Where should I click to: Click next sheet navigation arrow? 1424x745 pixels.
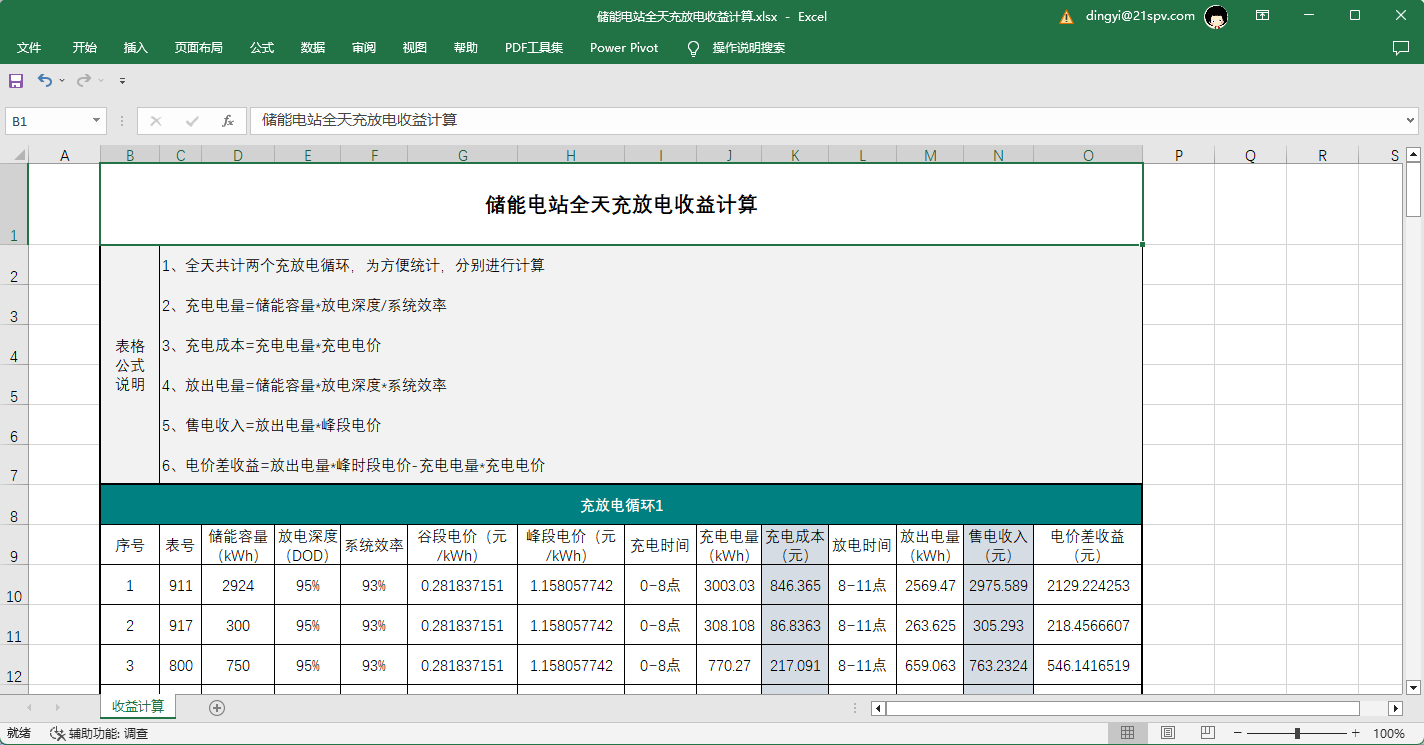57,708
